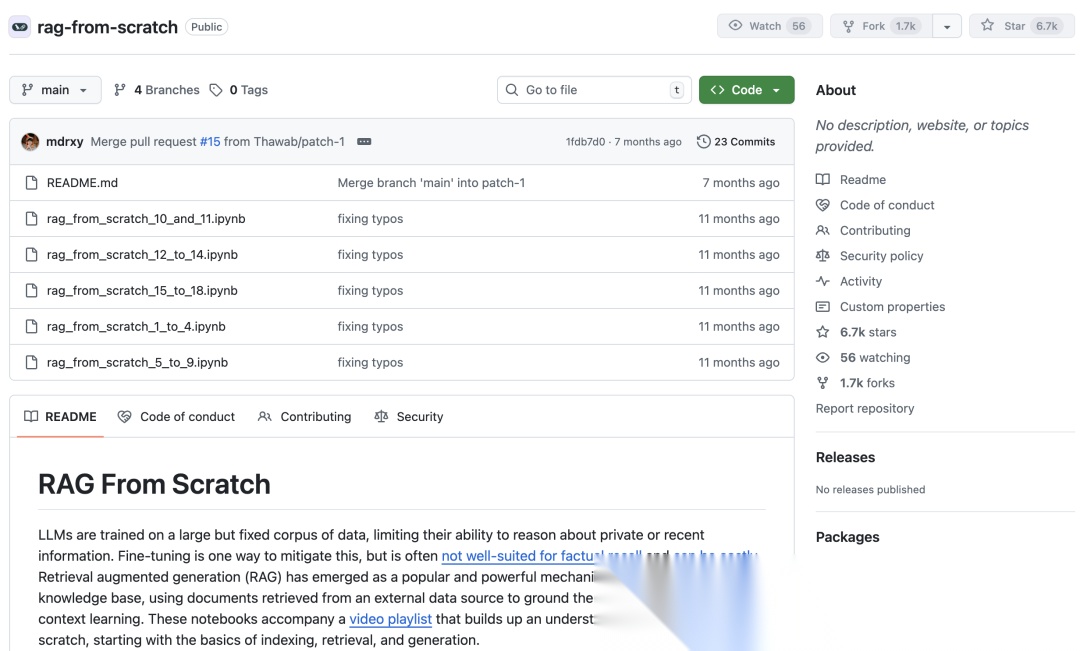Click the mdrxy author name
1080x651 pixels.
pyautogui.click(x=65, y=141)
